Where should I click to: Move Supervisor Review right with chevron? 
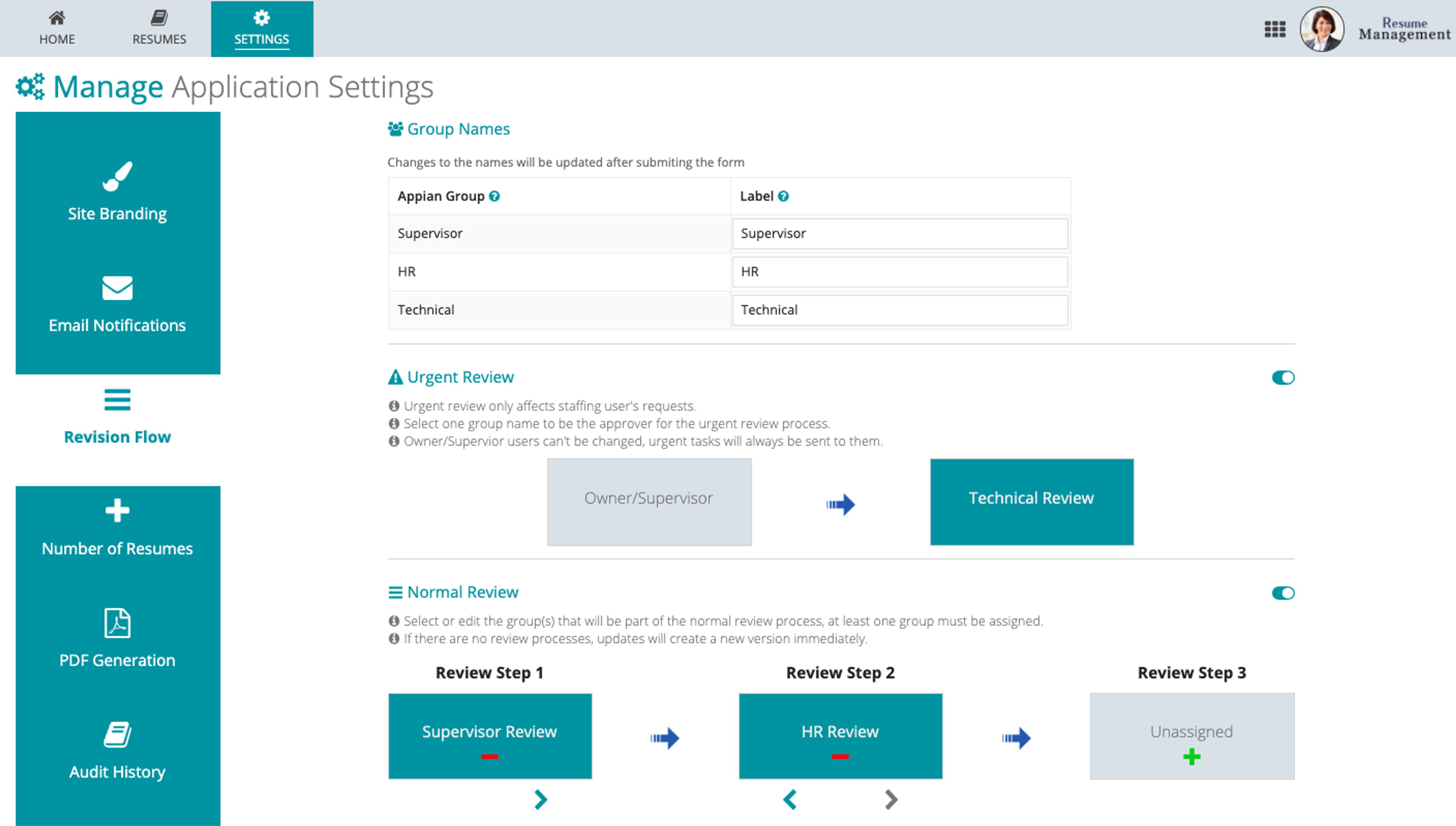click(x=541, y=800)
